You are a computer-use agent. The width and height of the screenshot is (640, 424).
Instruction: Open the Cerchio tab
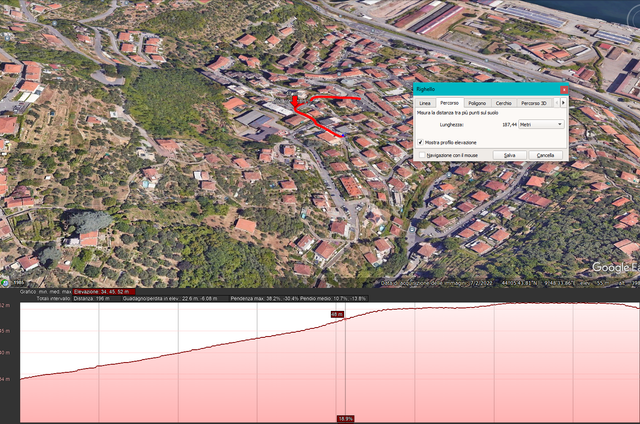(503, 103)
